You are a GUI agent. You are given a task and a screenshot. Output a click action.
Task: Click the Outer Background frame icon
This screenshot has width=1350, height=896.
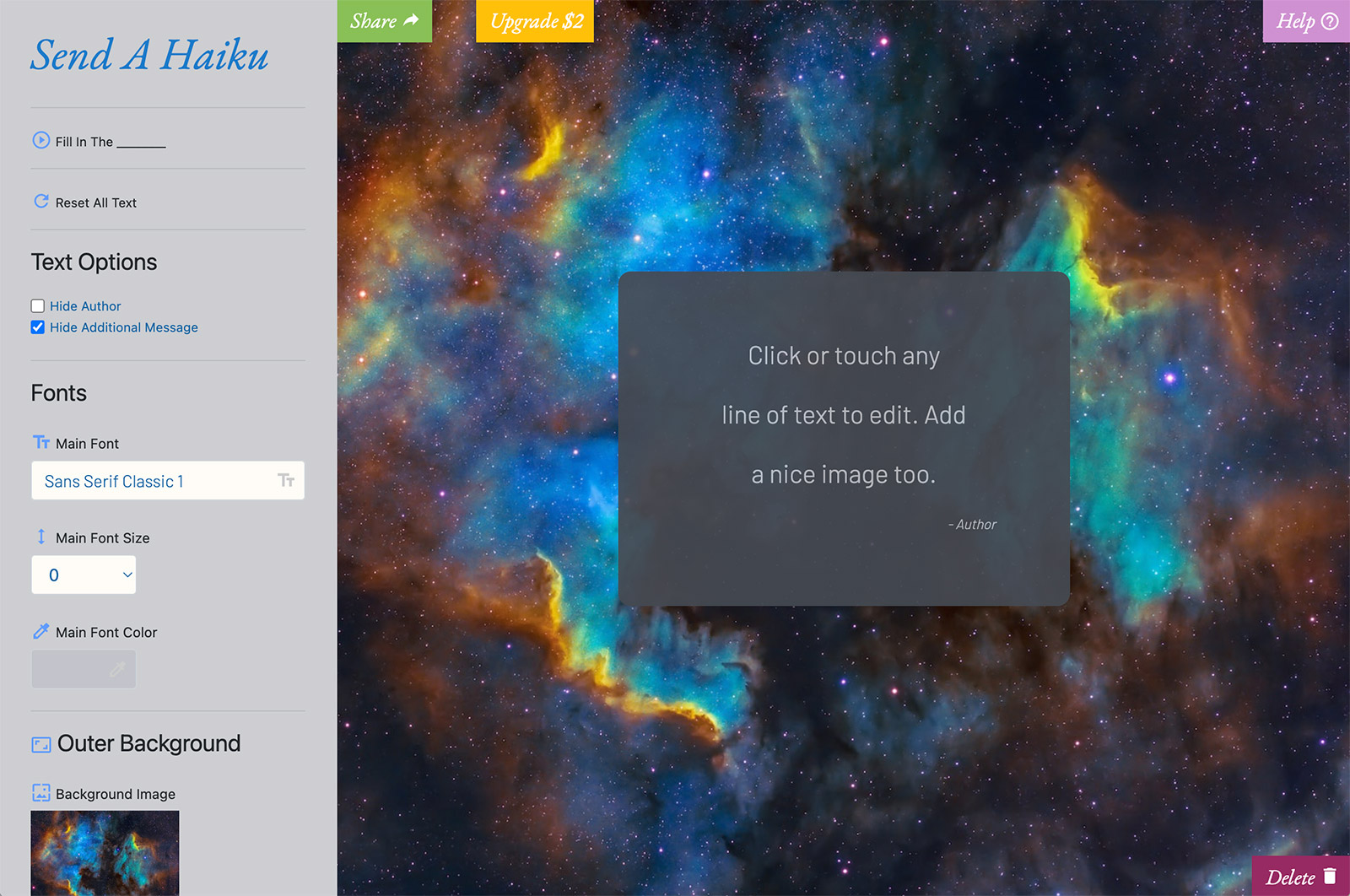[40, 744]
